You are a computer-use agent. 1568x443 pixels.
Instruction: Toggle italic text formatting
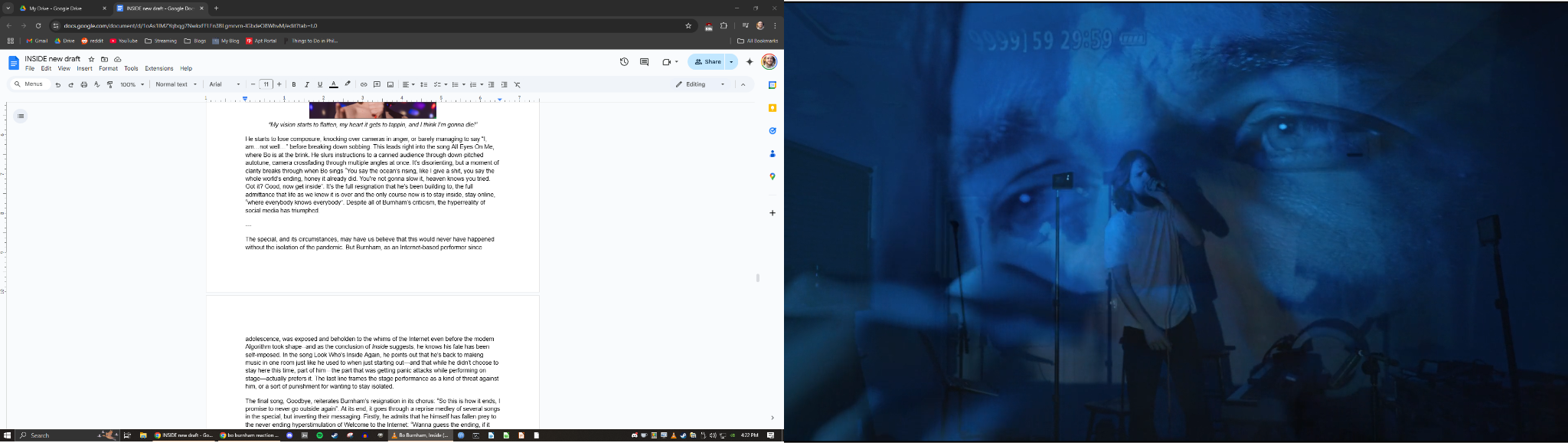[306, 84]
